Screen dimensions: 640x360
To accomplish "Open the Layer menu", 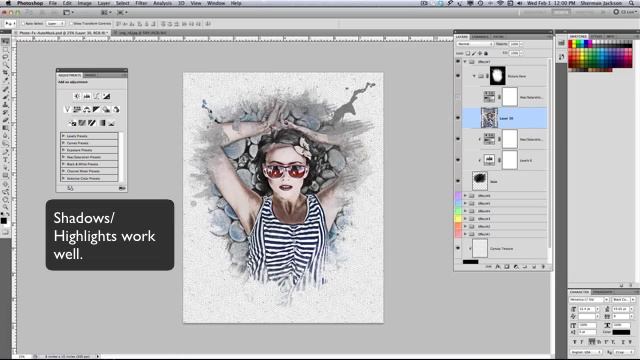I will [104, 3].
